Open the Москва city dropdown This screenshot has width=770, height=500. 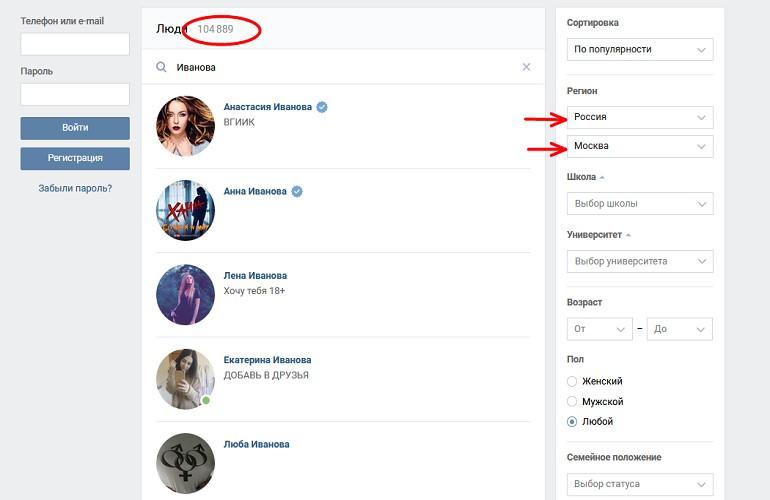[640, 146]
